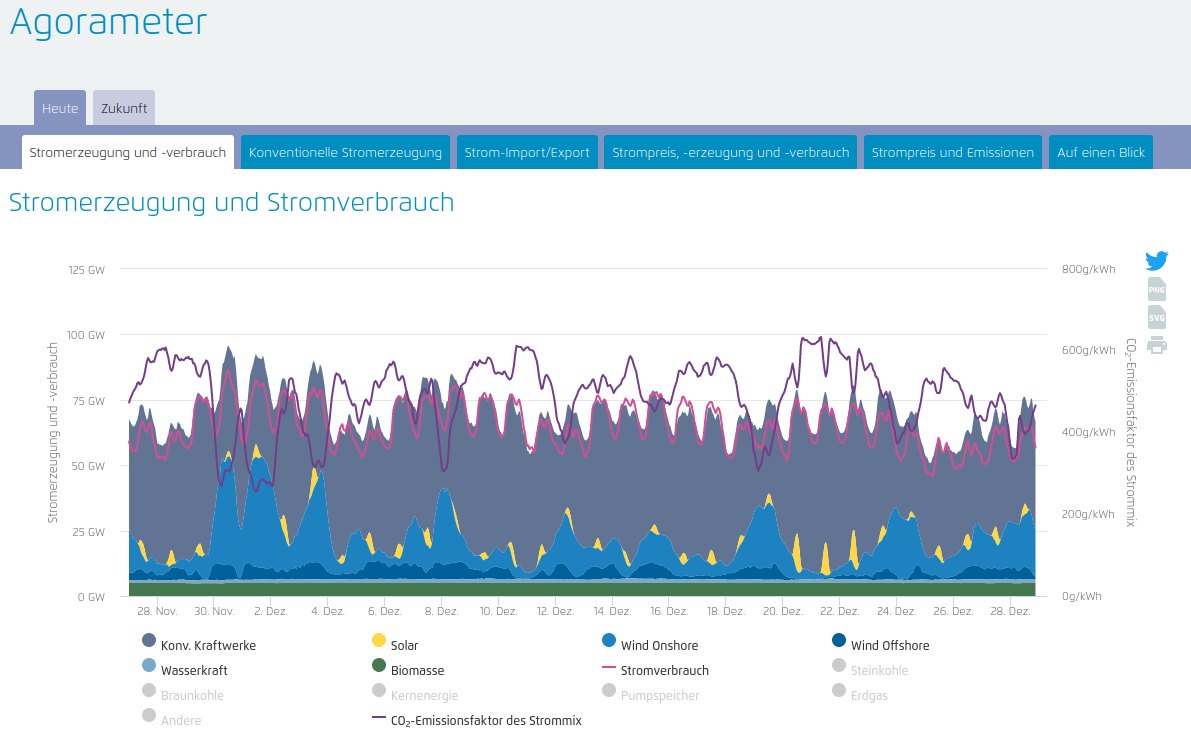Click the 75 GW axis label
Viewport: 1191px width, 744px height.
tap(89, 401)
